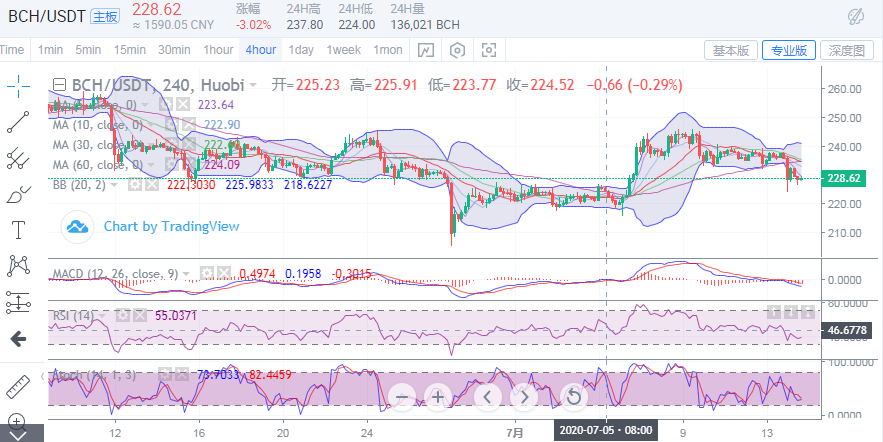Switch to the Time interval tab
This screenshot has height=442, width=883.
[x=11, y=50]
